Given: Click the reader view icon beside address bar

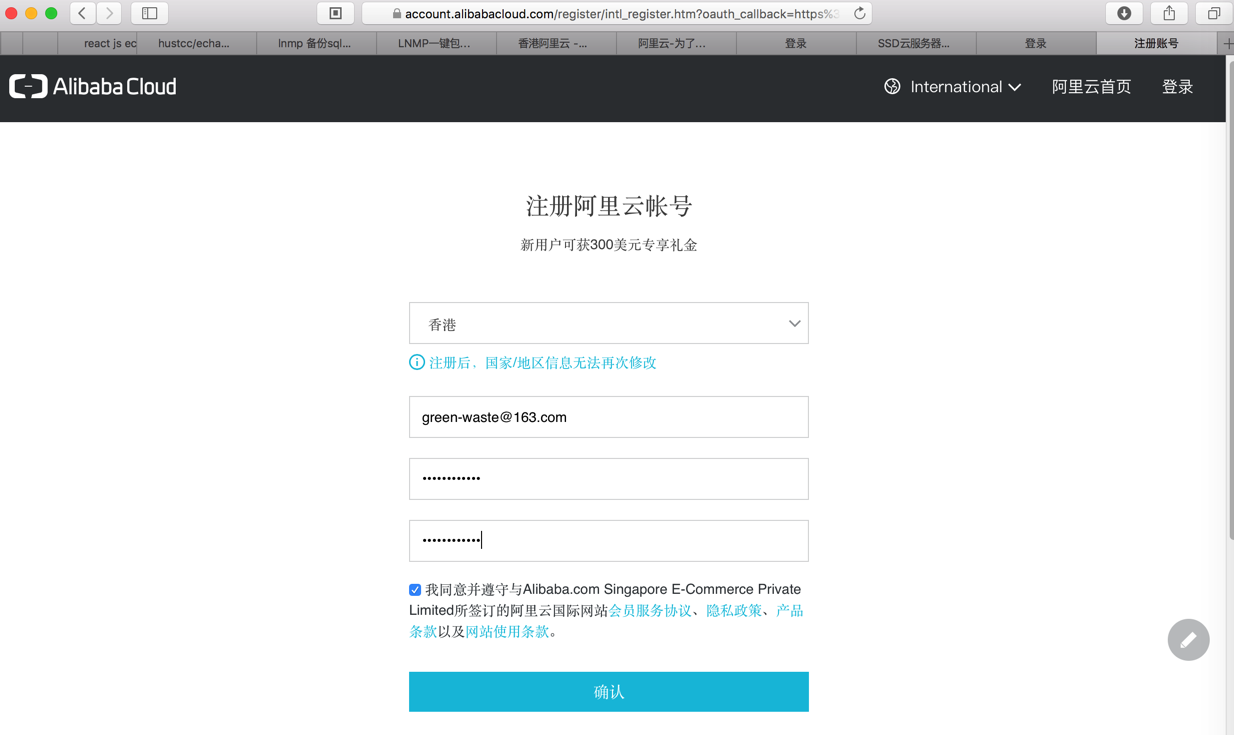Looking at the screenshot, I should 336,13.
